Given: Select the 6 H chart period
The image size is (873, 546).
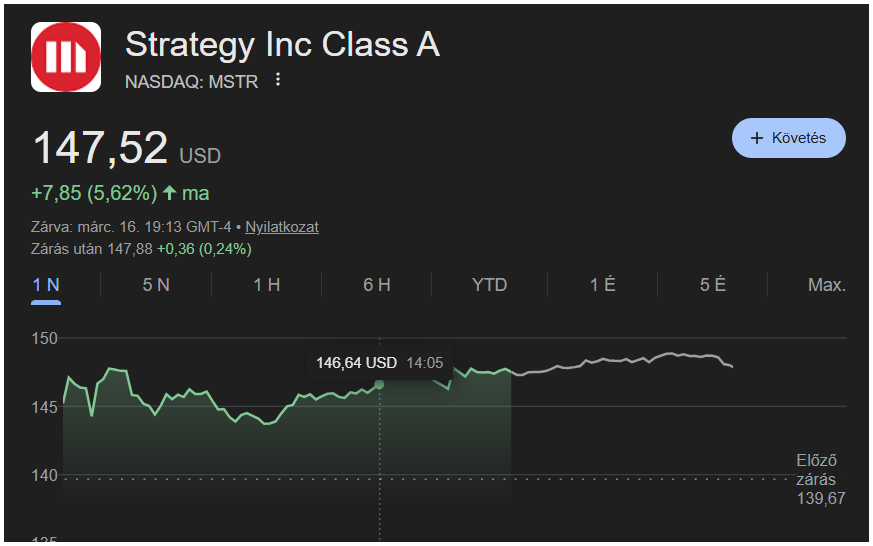Looking at the screenshot, I should (x=376, y=285).
